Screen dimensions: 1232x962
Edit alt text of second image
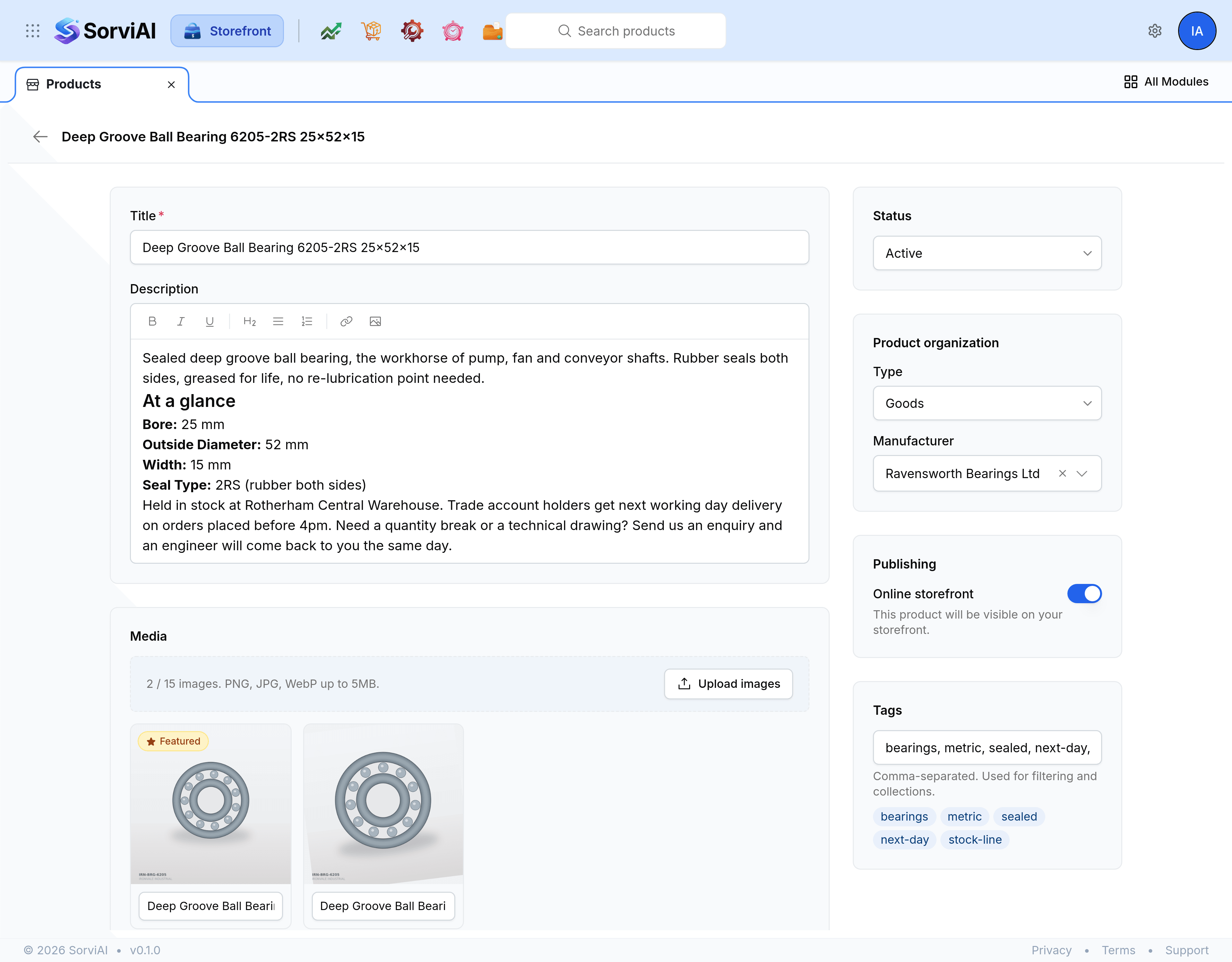point(383,906)
